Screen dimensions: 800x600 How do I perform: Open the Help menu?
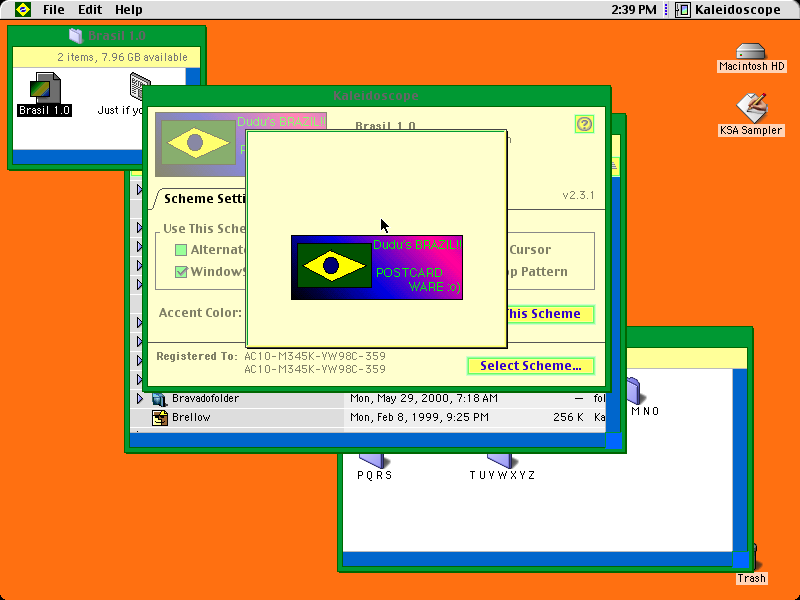[129, 10]
